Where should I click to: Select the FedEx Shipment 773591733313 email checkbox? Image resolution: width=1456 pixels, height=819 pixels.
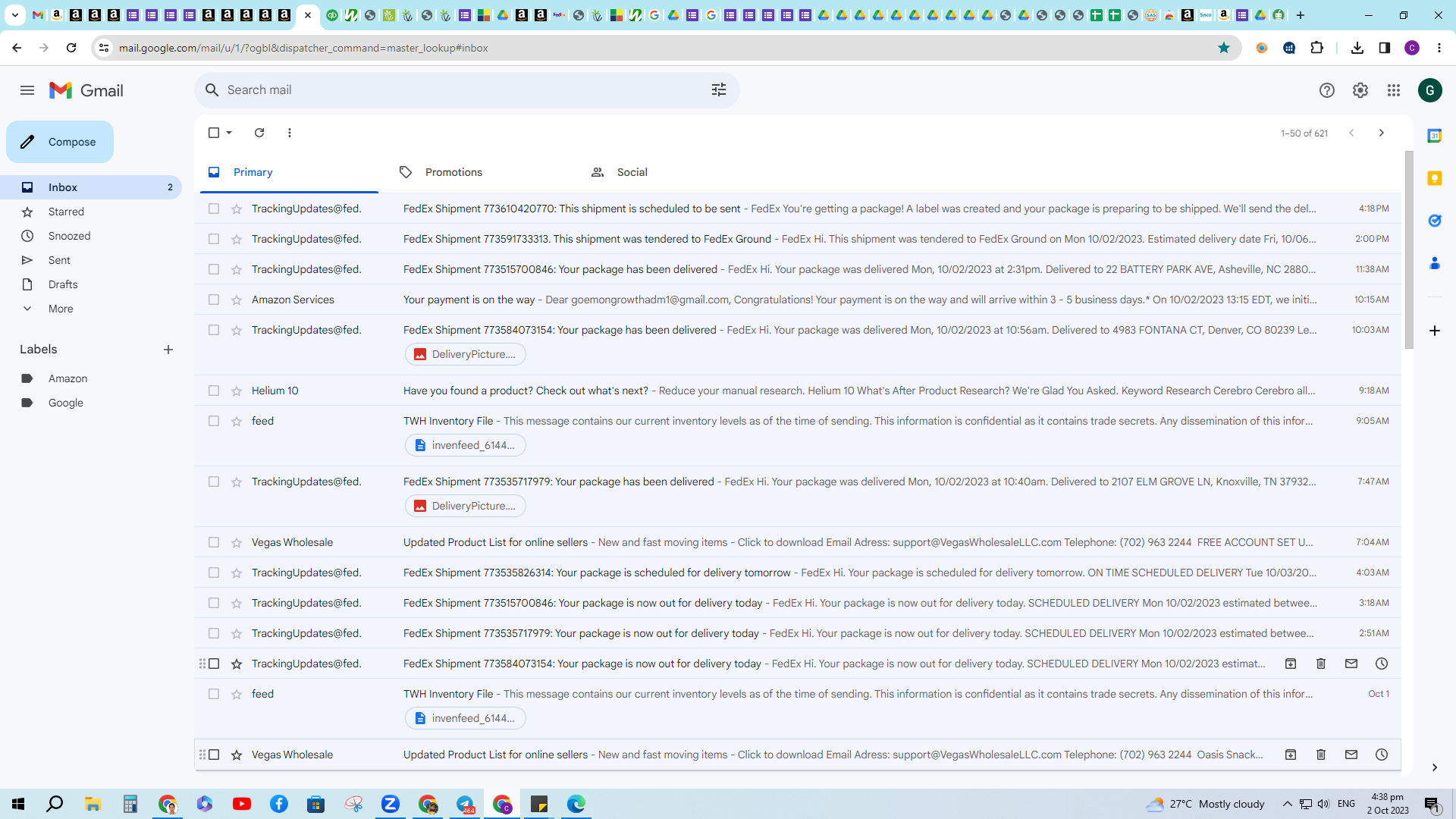click(x=214, y=239)
